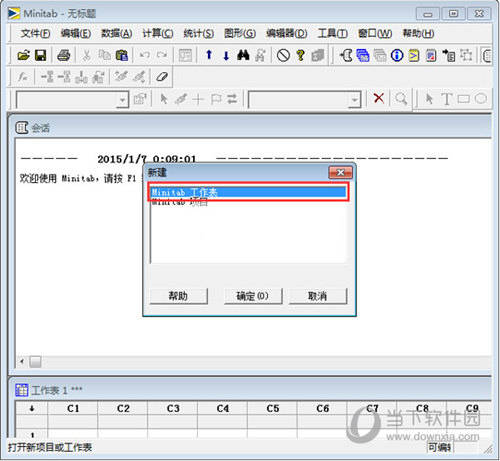Select 'Minitab 项目' in the list
The height and width of the screenshot is (461, 500).
coord(248,202)
